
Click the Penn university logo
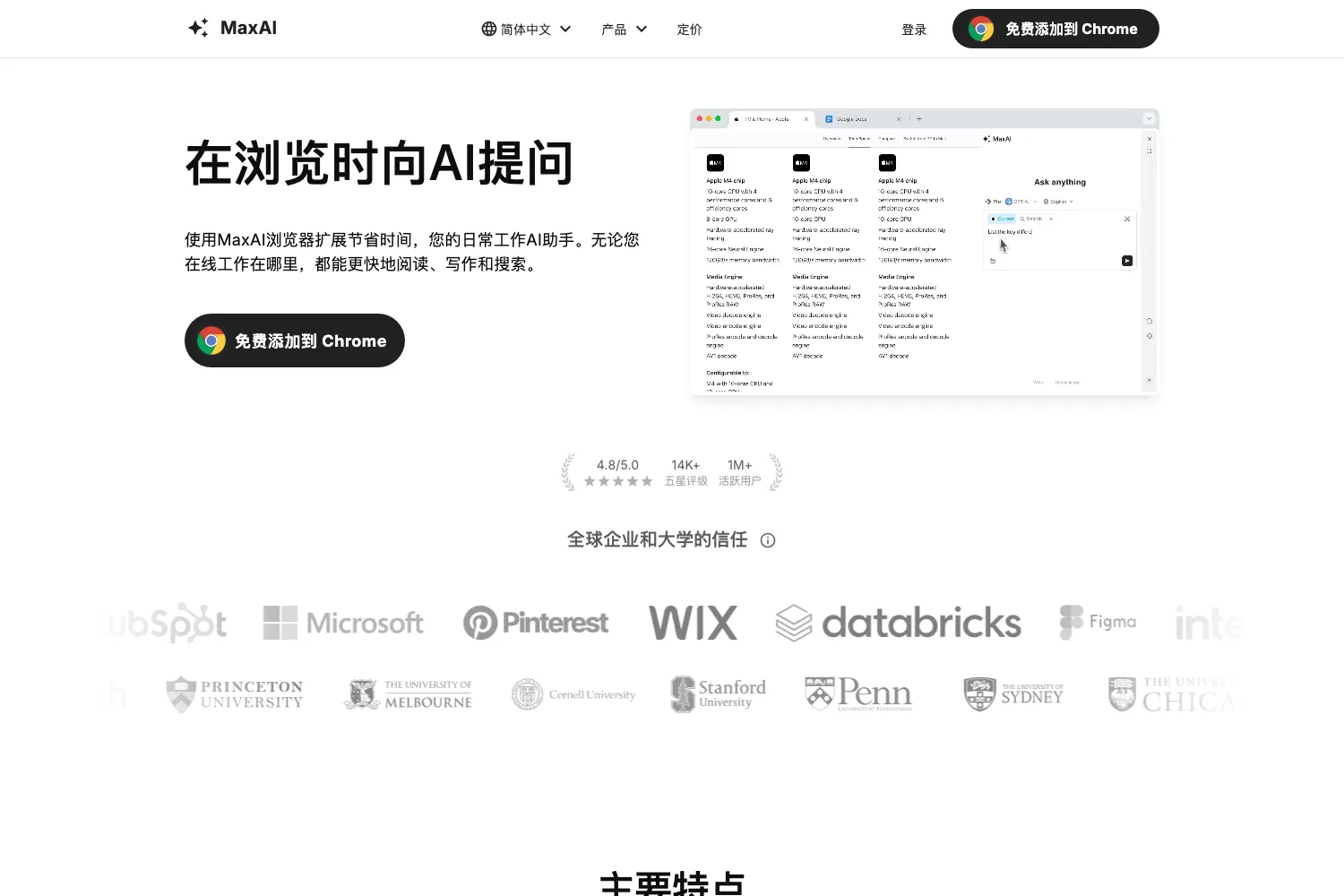click(x=859, y=694)
